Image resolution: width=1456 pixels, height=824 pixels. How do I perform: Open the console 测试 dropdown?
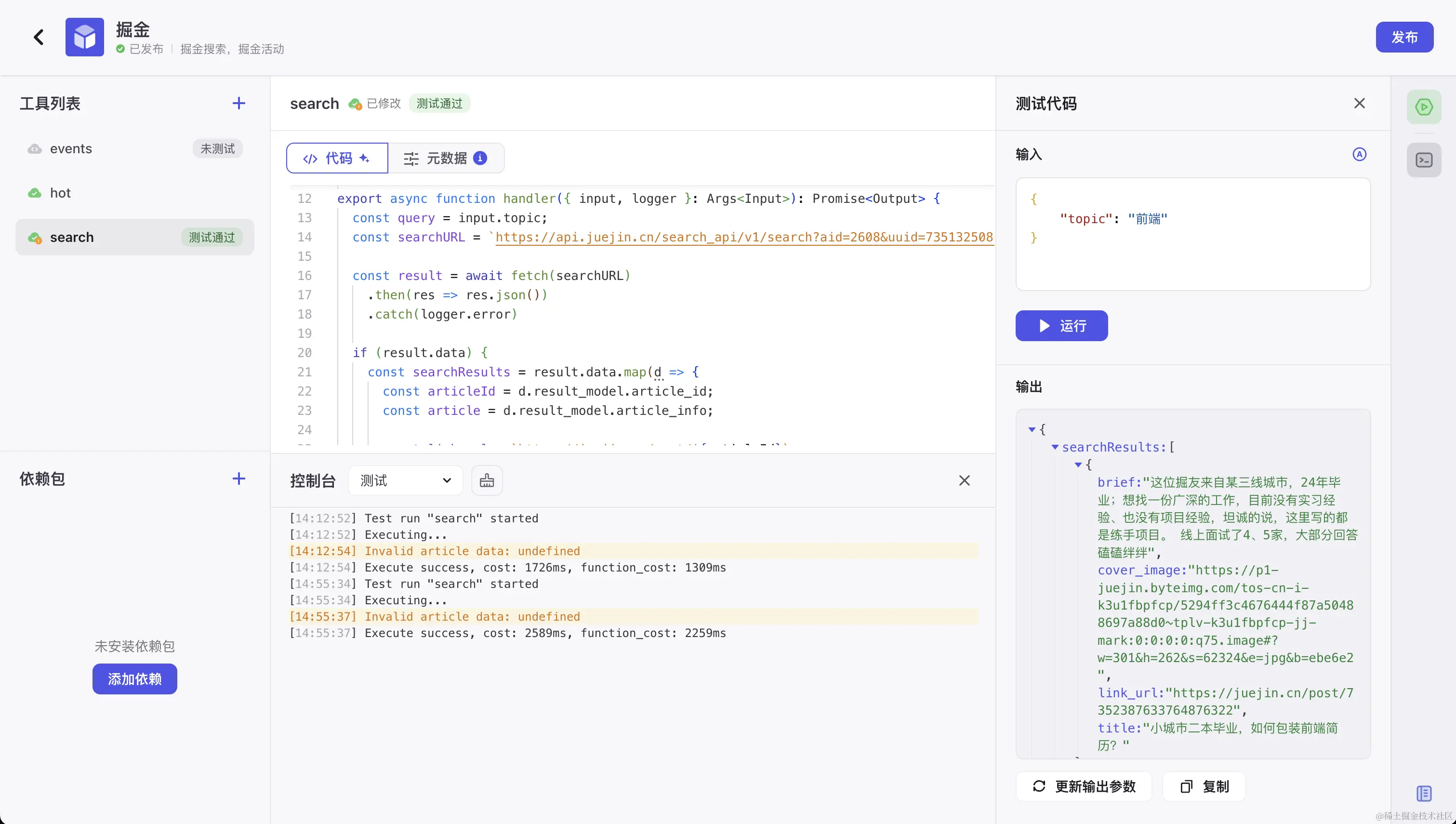click(406, 480)
